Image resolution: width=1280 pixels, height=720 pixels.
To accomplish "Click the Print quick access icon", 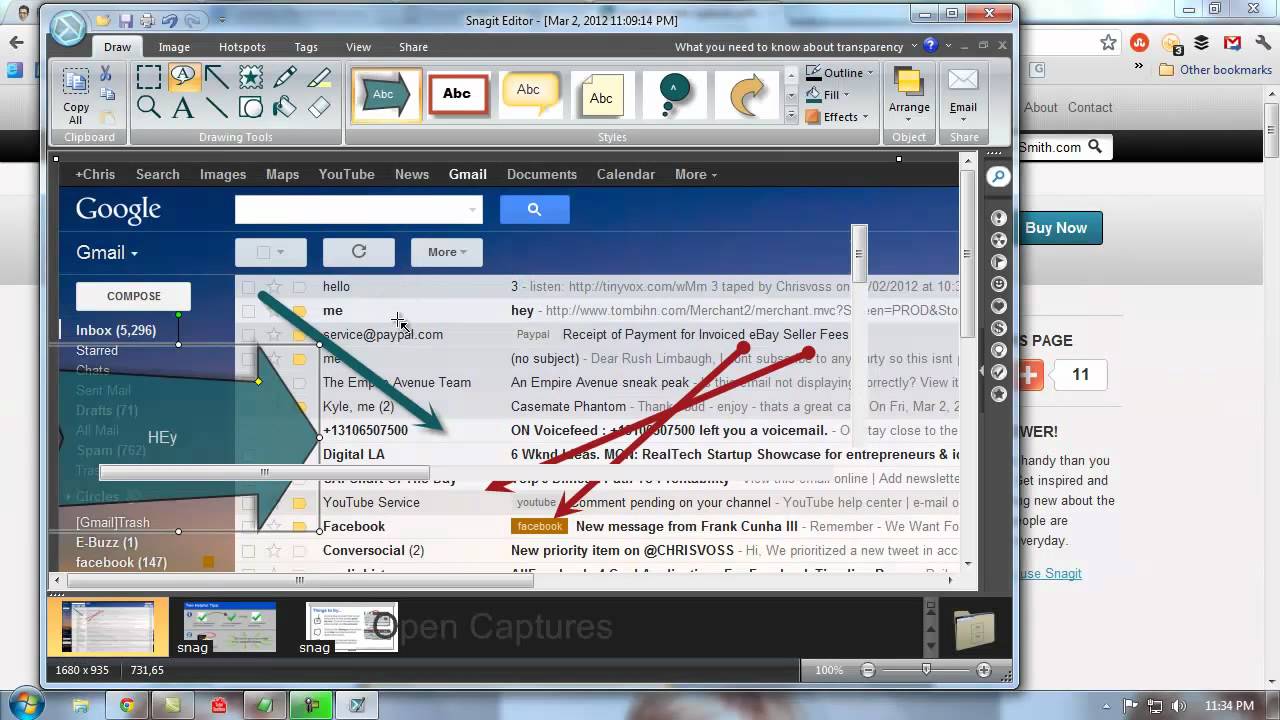I will pos(147,20).
